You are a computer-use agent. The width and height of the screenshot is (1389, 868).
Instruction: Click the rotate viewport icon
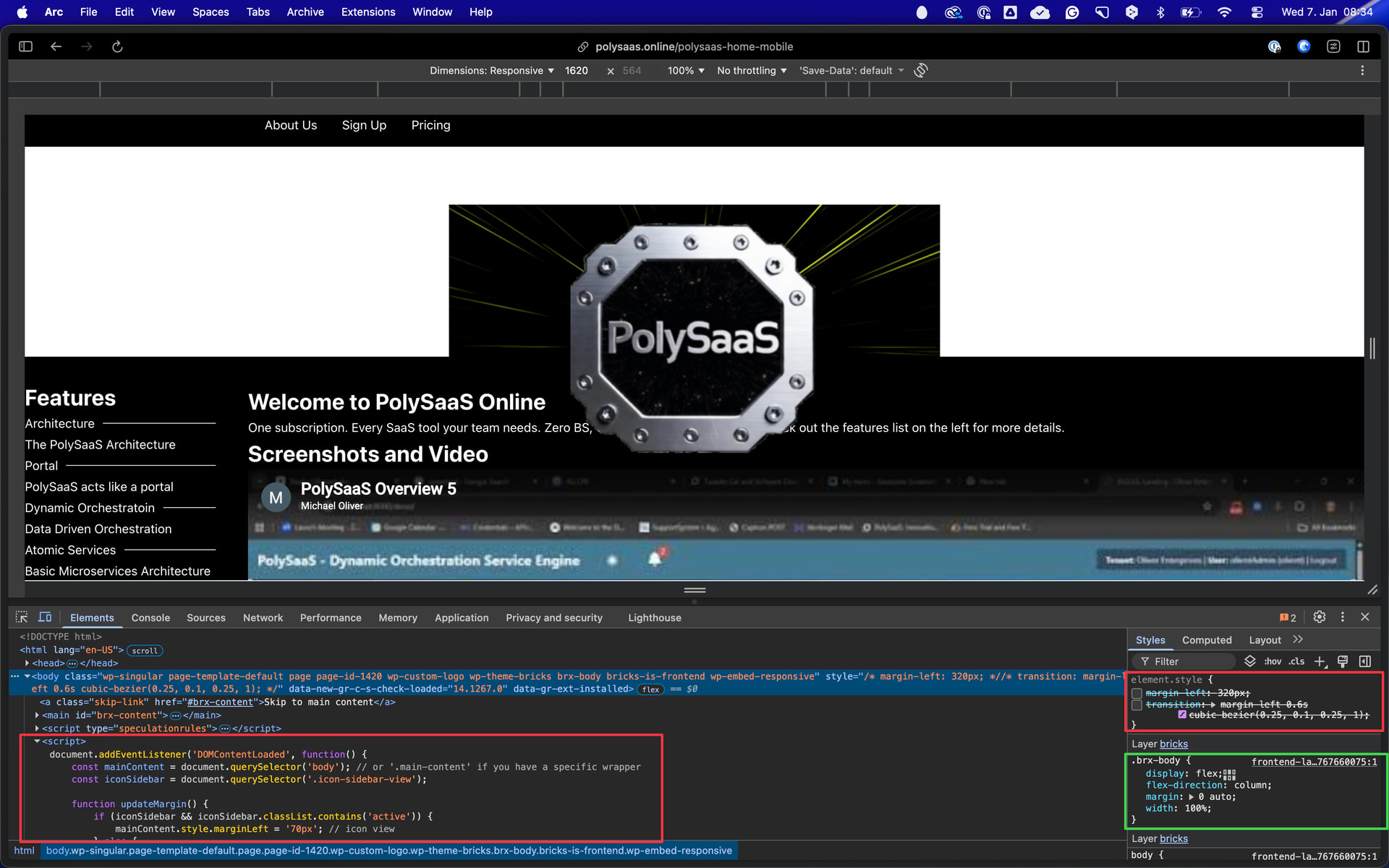(x=921, y=70)
